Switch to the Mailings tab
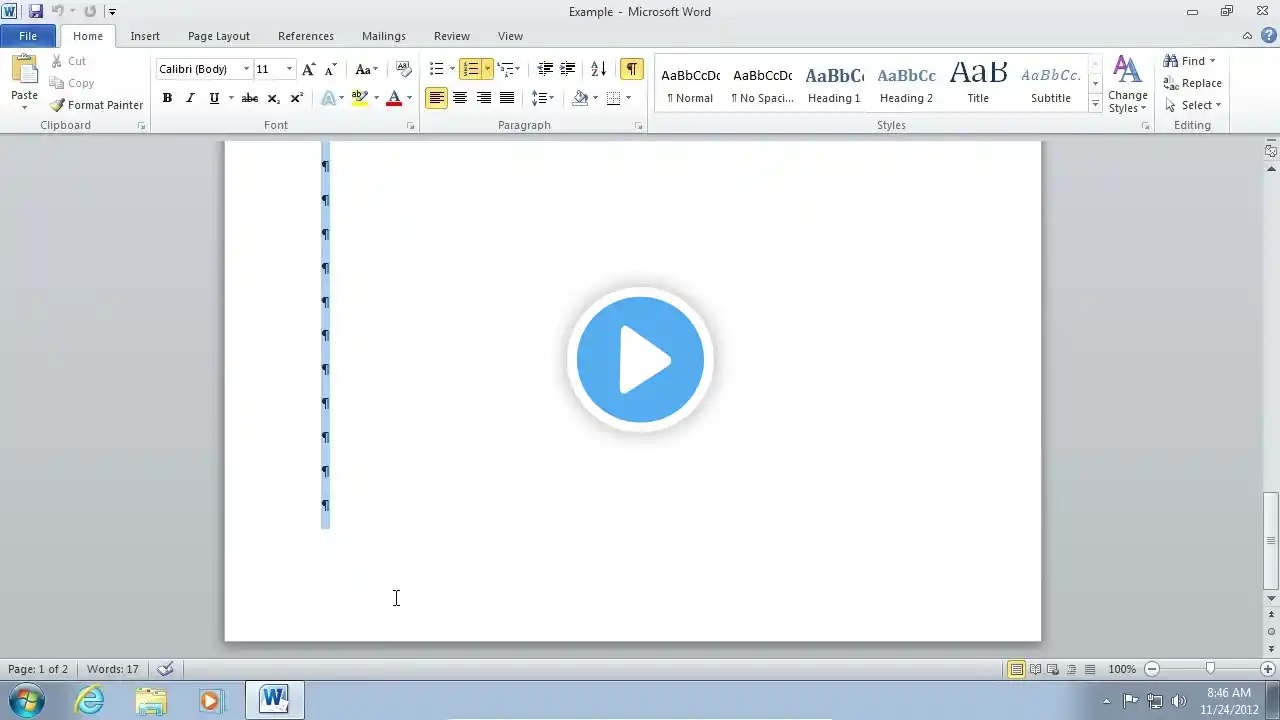The image size is (1280, 720). (384, 36)
